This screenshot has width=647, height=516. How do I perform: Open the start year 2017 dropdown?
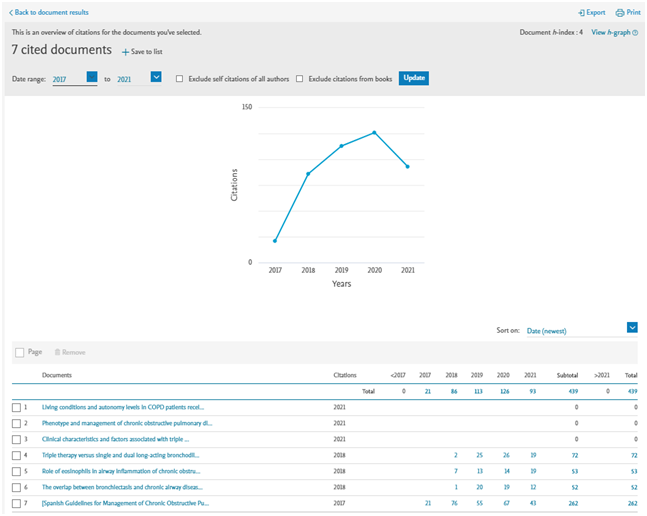tap(92, 77)
